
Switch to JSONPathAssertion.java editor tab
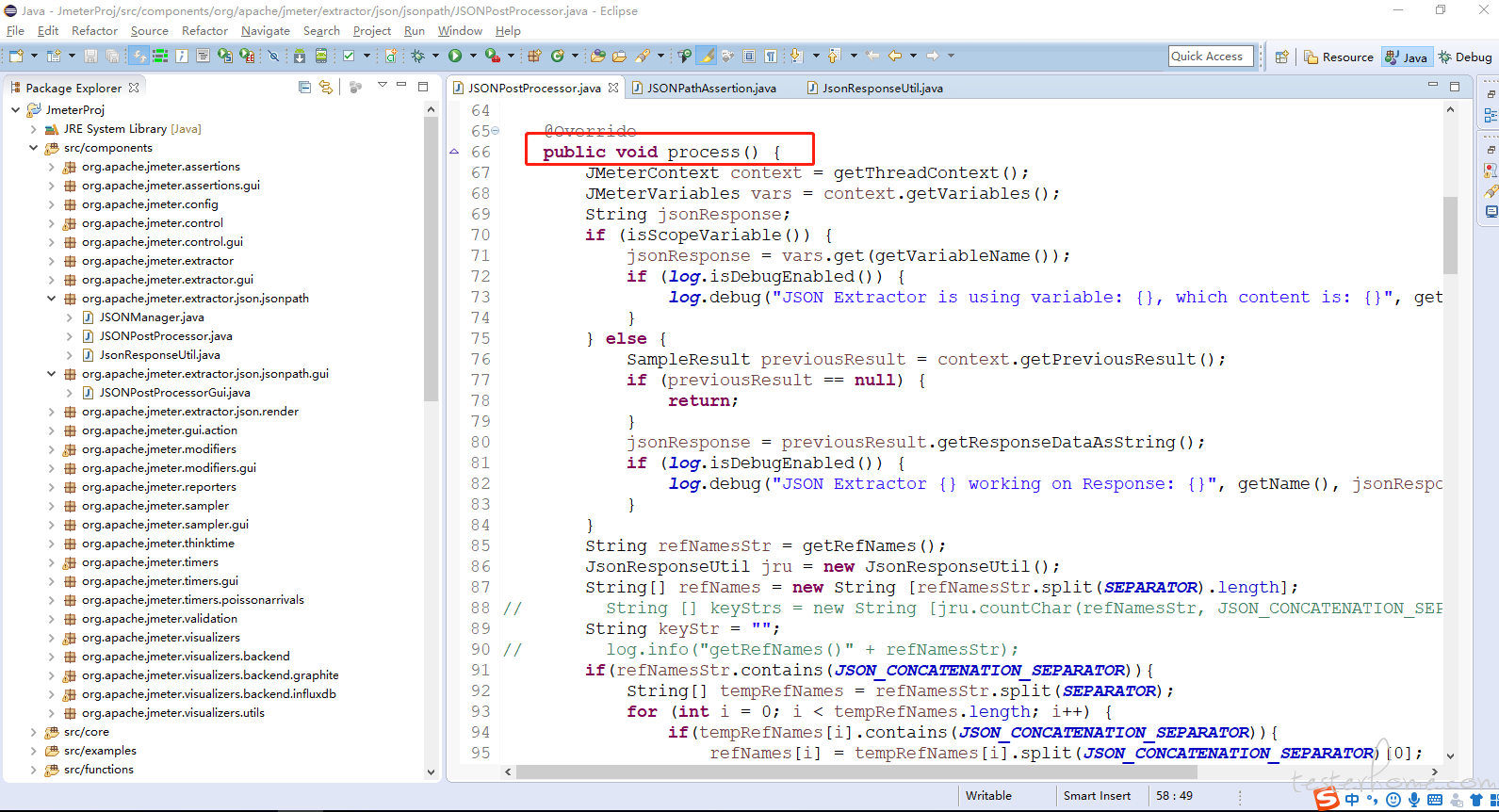click(703, 88)
